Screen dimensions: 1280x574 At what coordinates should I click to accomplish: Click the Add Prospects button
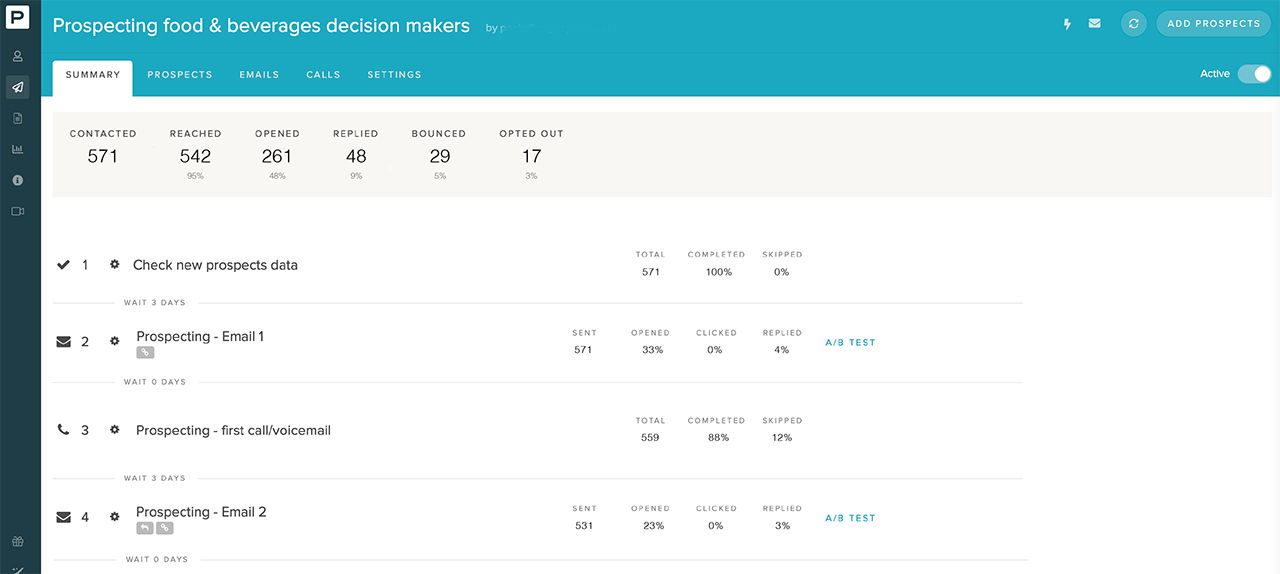coord(1214,23)
